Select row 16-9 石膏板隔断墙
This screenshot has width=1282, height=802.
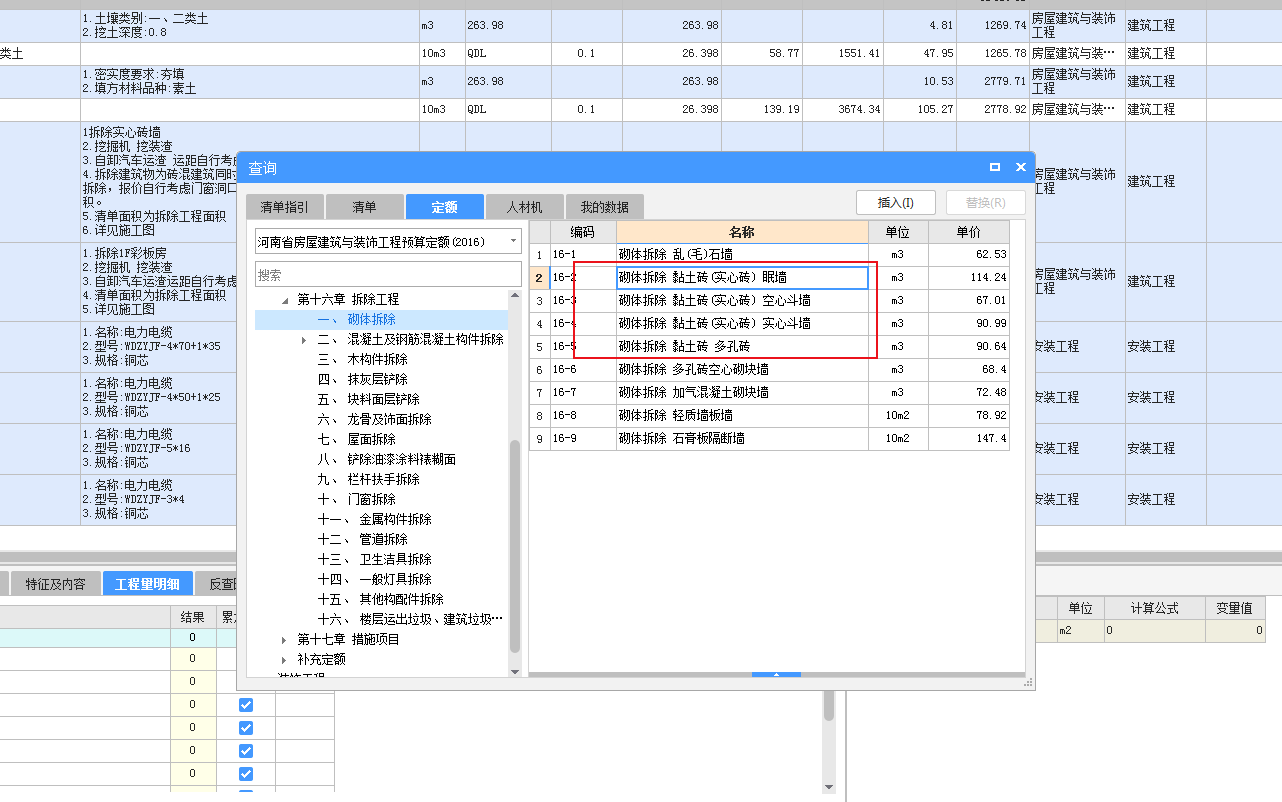pyautogui.click(x=769, y=438)
